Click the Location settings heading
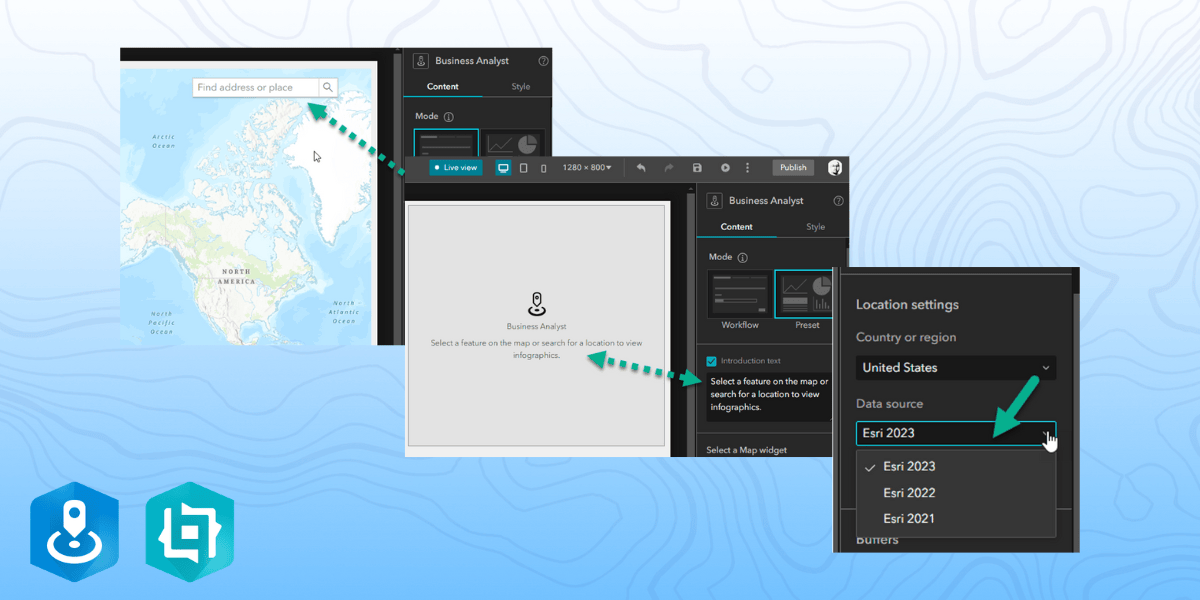 pos(907,305)
